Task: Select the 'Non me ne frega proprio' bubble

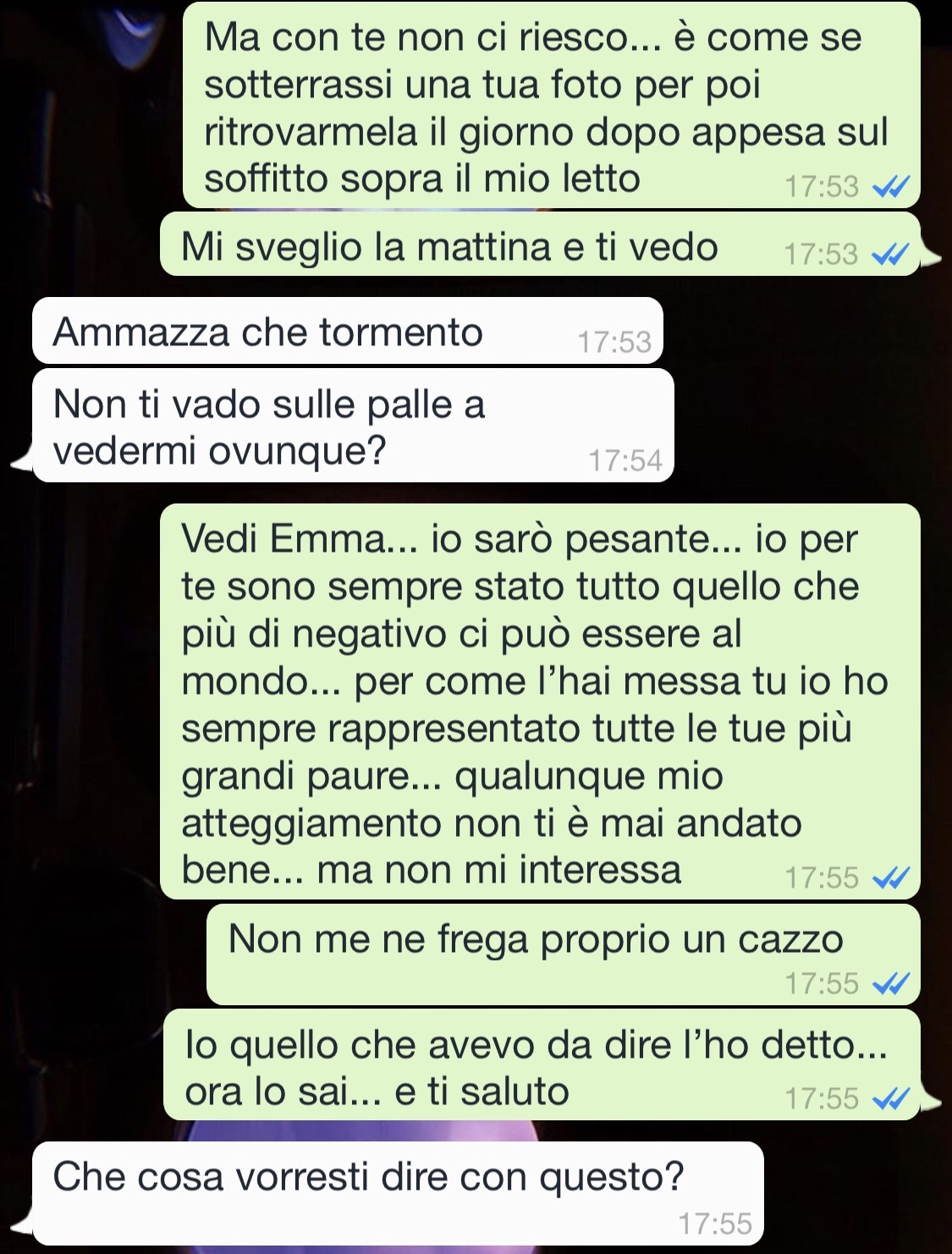Action: point(564,954)
